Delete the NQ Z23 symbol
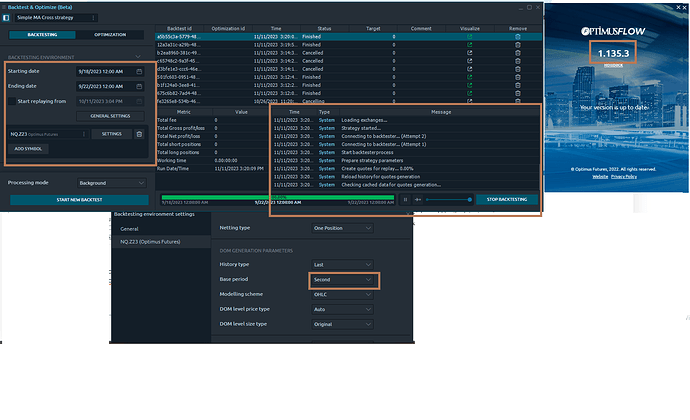This screenshot has height=420, width=690. [x=139, y=134]
